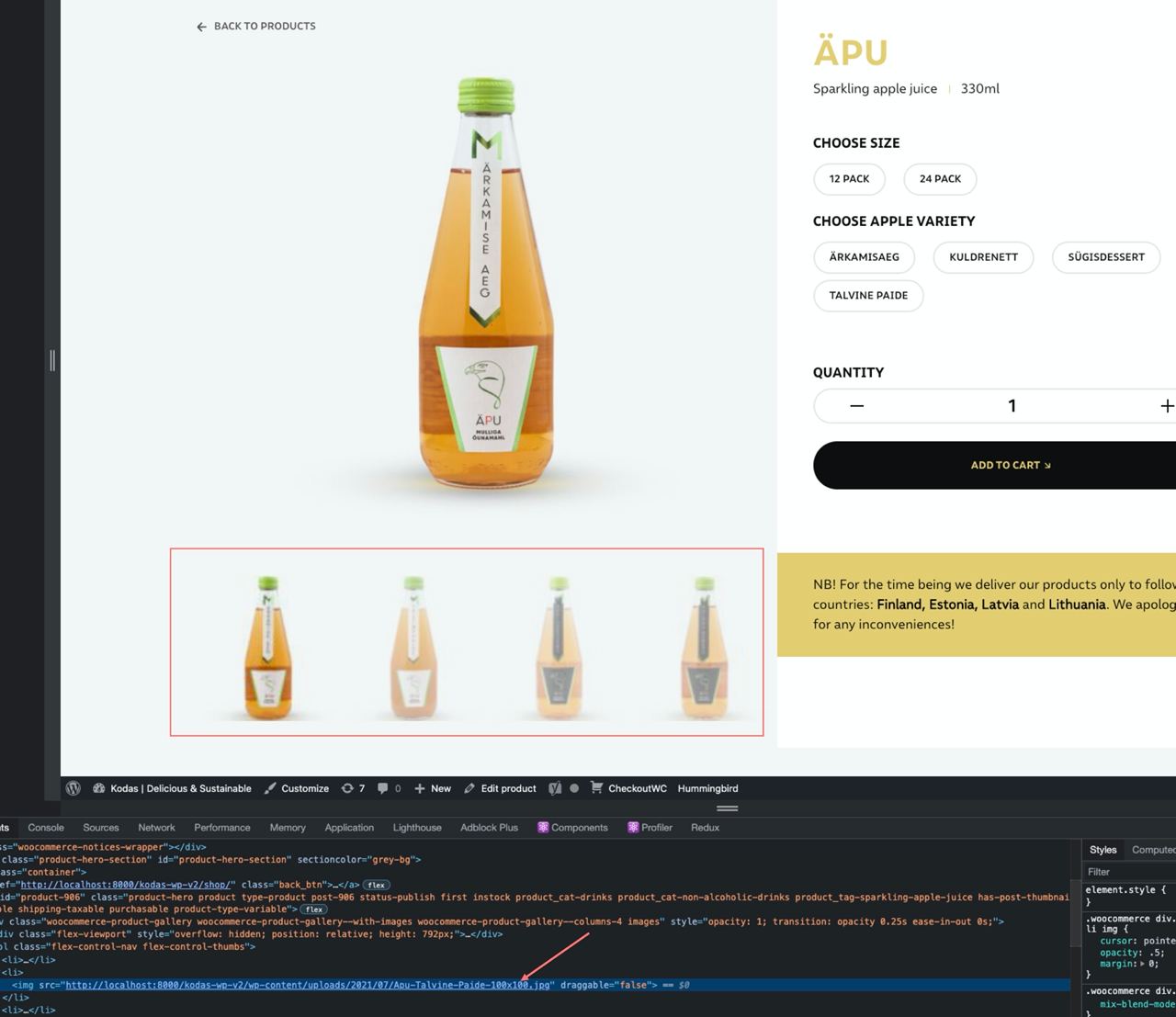Click the flex badge after back_btn anchor

pos(377,885)
